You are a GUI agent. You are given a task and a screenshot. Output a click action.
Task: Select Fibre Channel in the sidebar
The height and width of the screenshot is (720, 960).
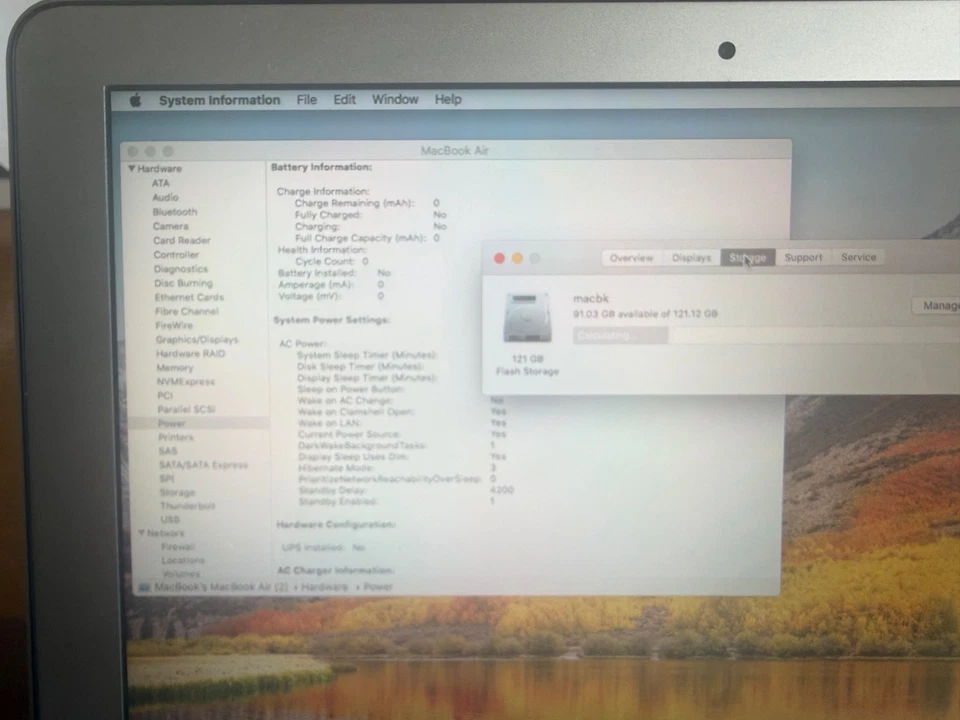coord(186,311)
